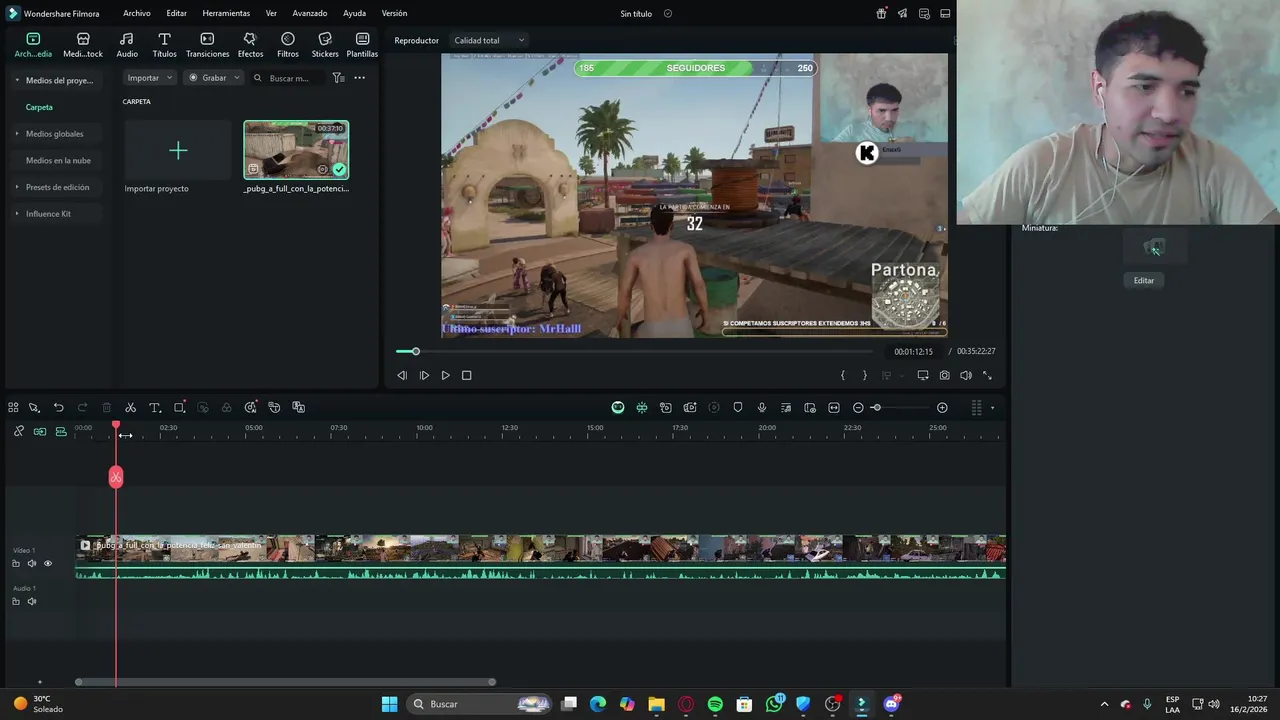The width and height of the screenshot is (1280, 720).
Task: Open the more options ellipsis in media panel
Action: point(360,77)
